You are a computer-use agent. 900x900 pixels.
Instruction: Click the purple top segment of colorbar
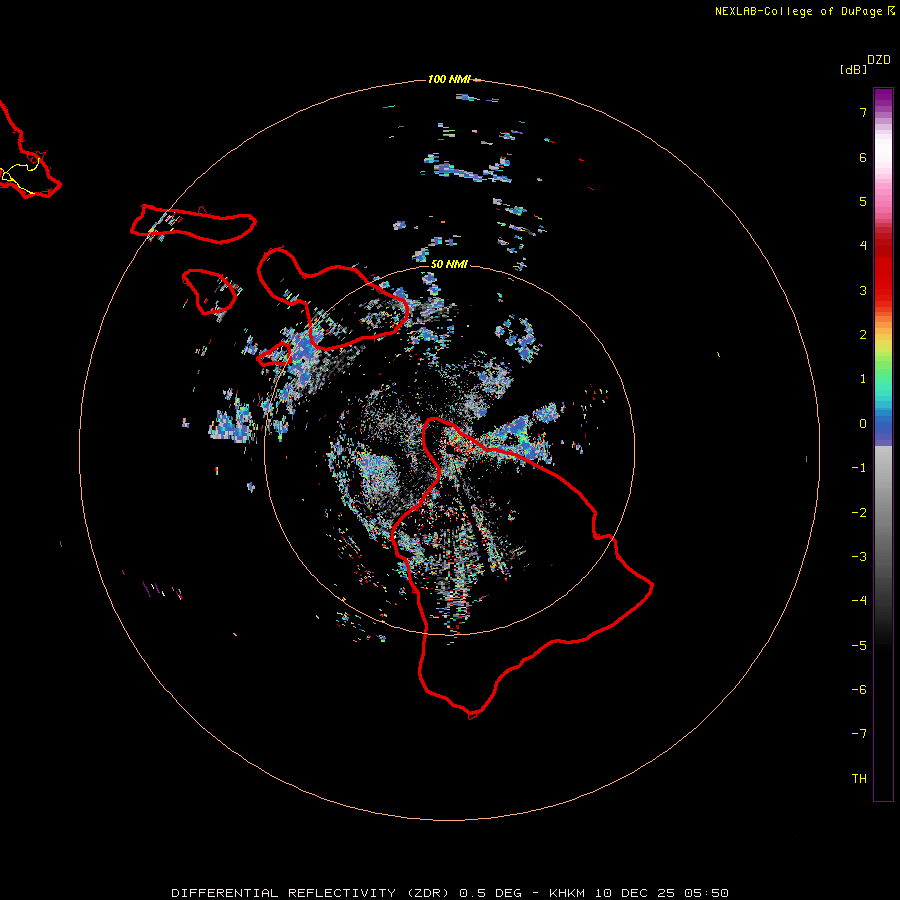click(x=883, y=98)
